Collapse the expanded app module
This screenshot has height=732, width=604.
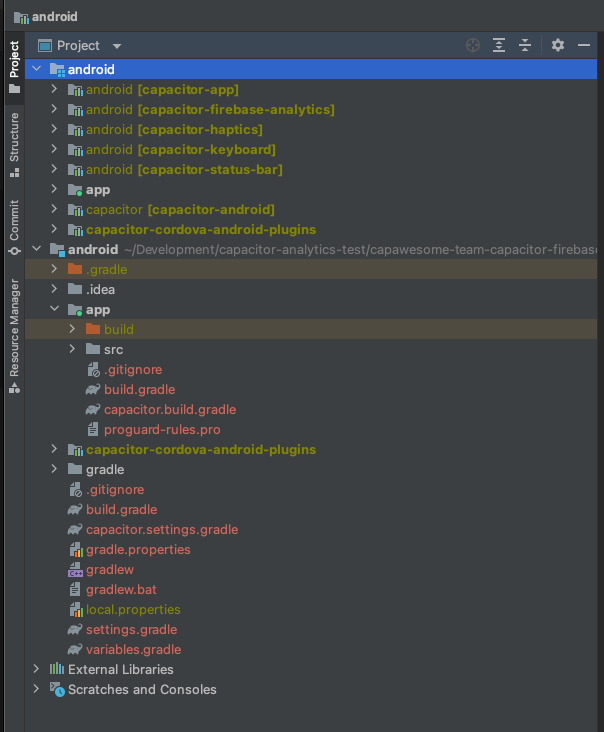point(55,309)
